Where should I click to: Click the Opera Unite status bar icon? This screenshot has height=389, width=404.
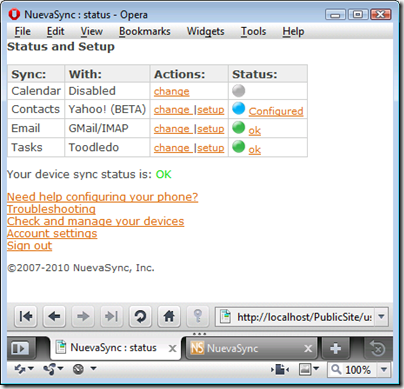49,369
